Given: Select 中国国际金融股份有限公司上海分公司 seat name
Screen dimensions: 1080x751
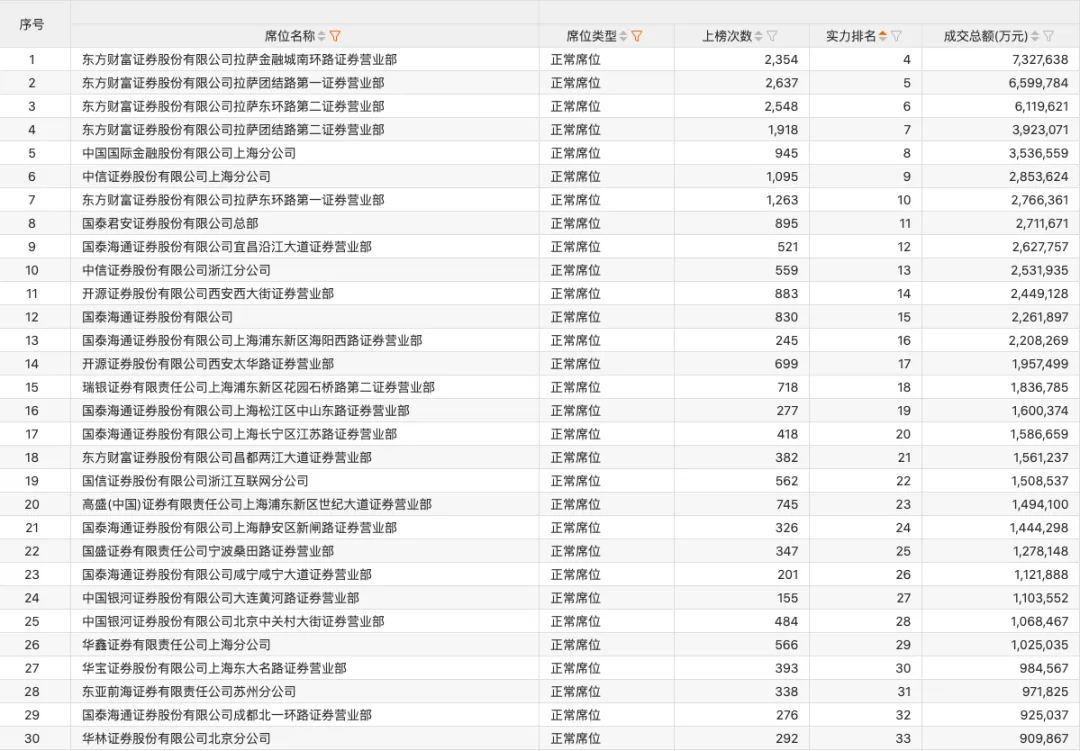Looking at the screenshot, I should [189, 153].
